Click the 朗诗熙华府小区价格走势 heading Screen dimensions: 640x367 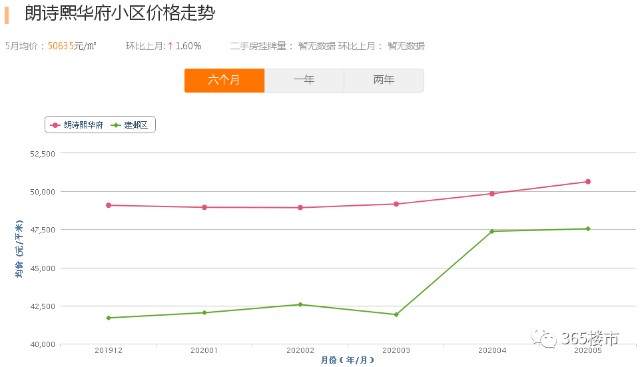(120, 13)
